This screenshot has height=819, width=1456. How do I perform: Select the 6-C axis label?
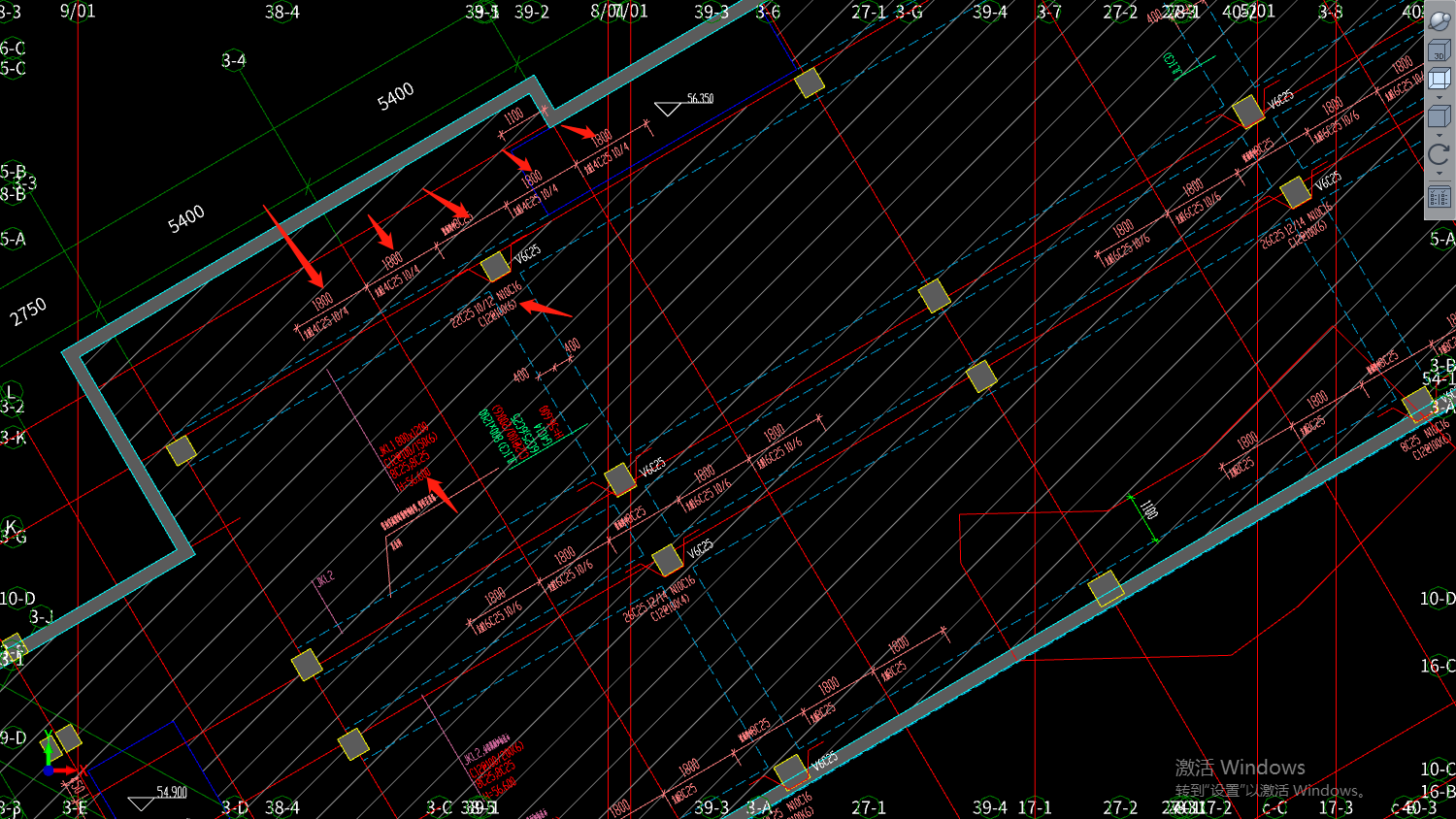(x=14, y=49)
